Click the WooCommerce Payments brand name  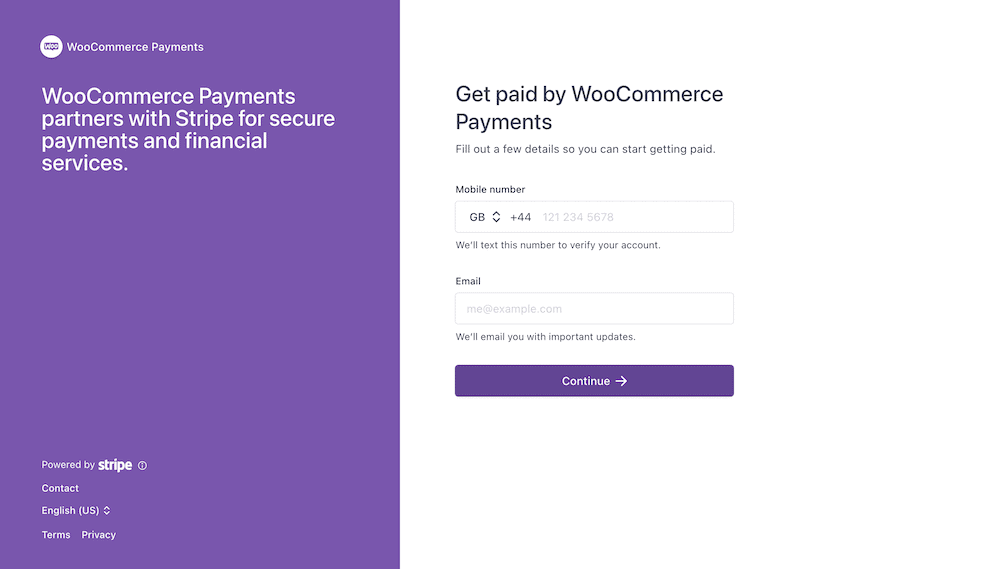pyautogui.click(x=135, y=47)
